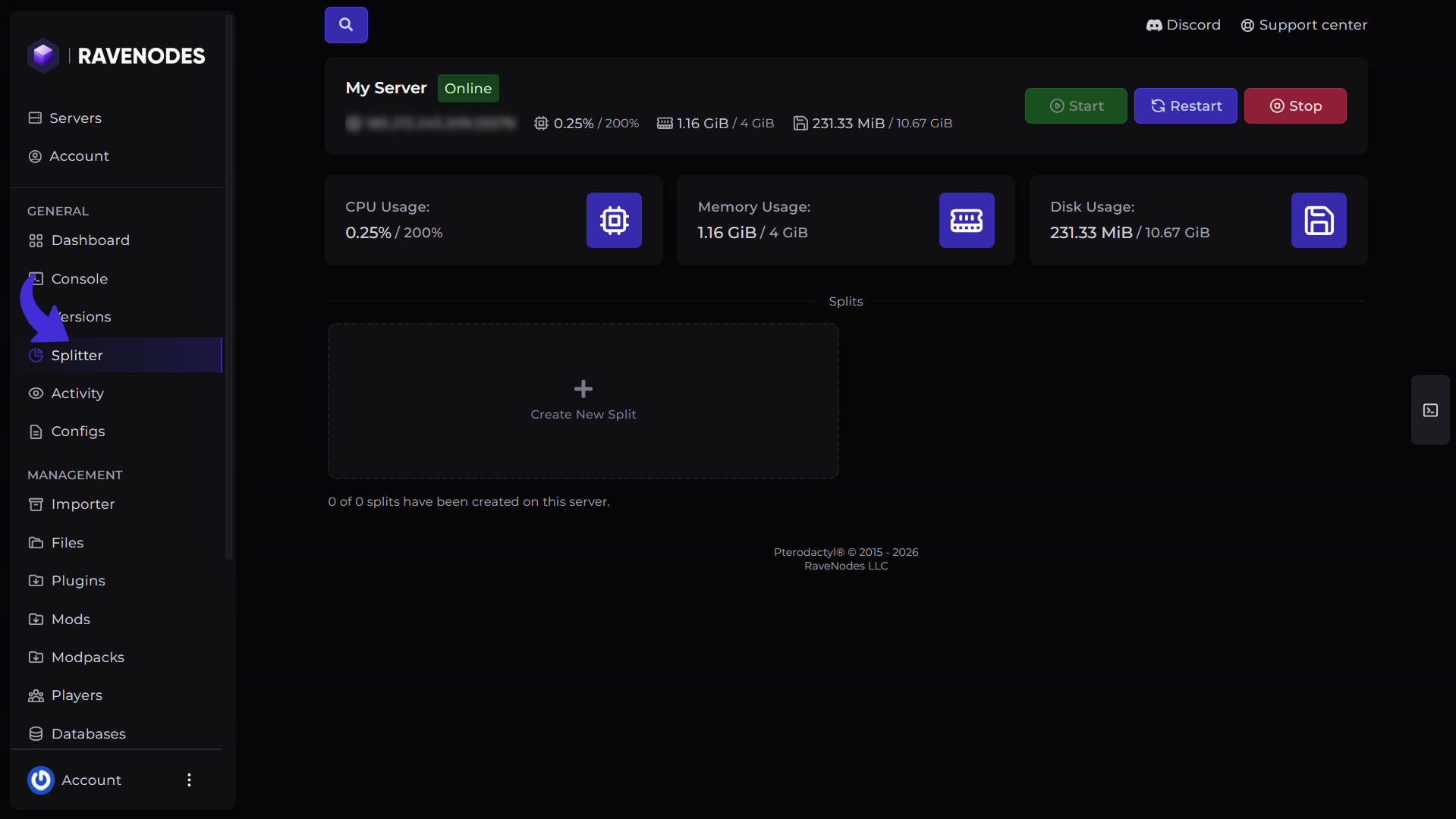The height and width of the screenshot is (819, 1456).
Task: Click the disk usage floppy icon
Action: tap(1319, 220)
